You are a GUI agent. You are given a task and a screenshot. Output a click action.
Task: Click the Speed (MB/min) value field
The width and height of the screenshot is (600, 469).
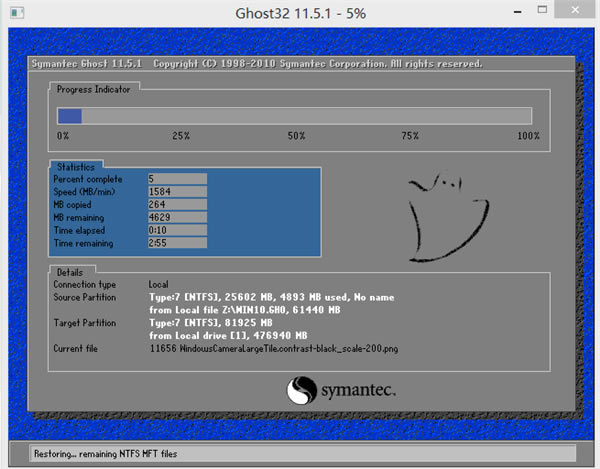177,192
